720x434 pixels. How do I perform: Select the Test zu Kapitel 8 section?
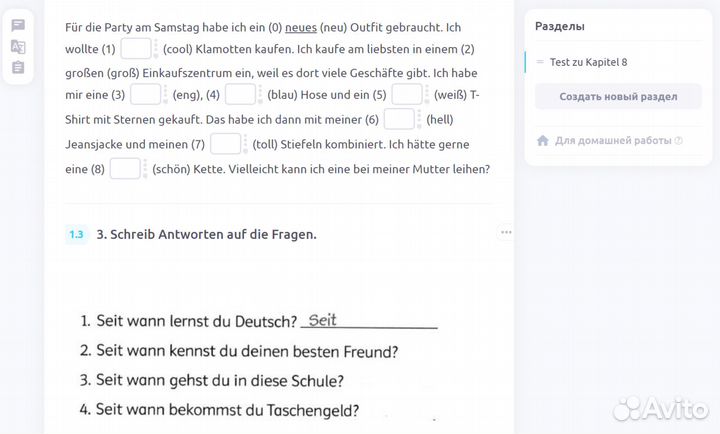coord(589,62)
